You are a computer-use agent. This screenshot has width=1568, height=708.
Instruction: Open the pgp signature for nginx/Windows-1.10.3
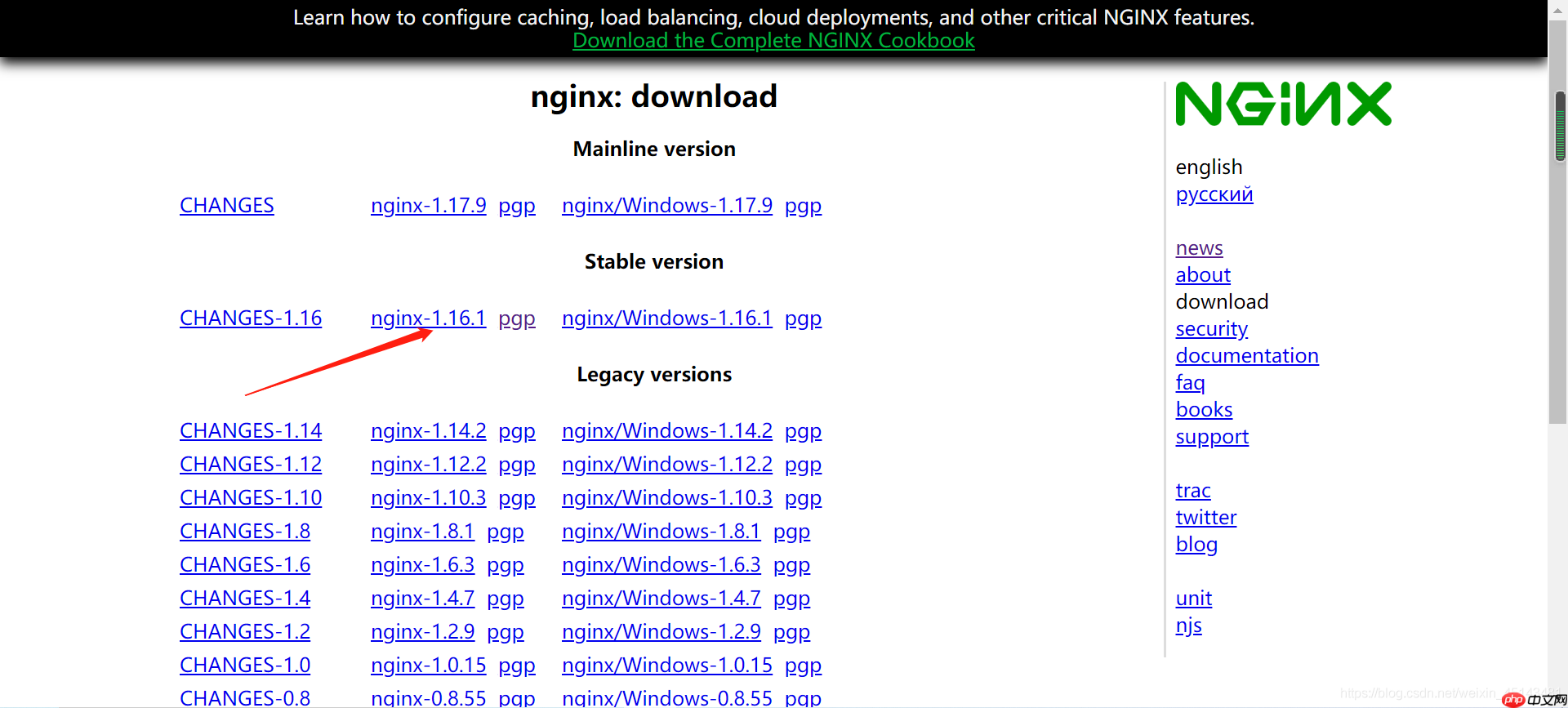(803, 499)
